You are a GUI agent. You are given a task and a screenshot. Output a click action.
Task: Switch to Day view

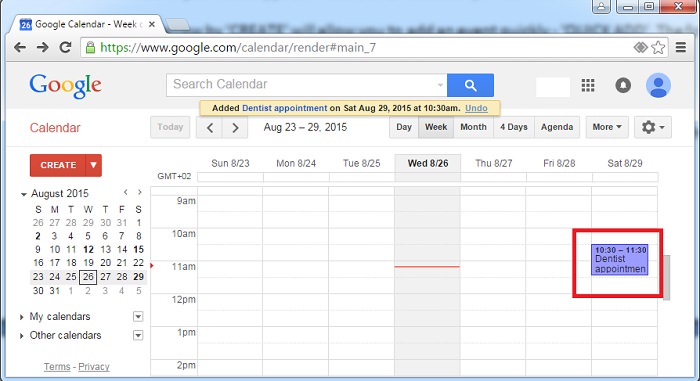404,127
